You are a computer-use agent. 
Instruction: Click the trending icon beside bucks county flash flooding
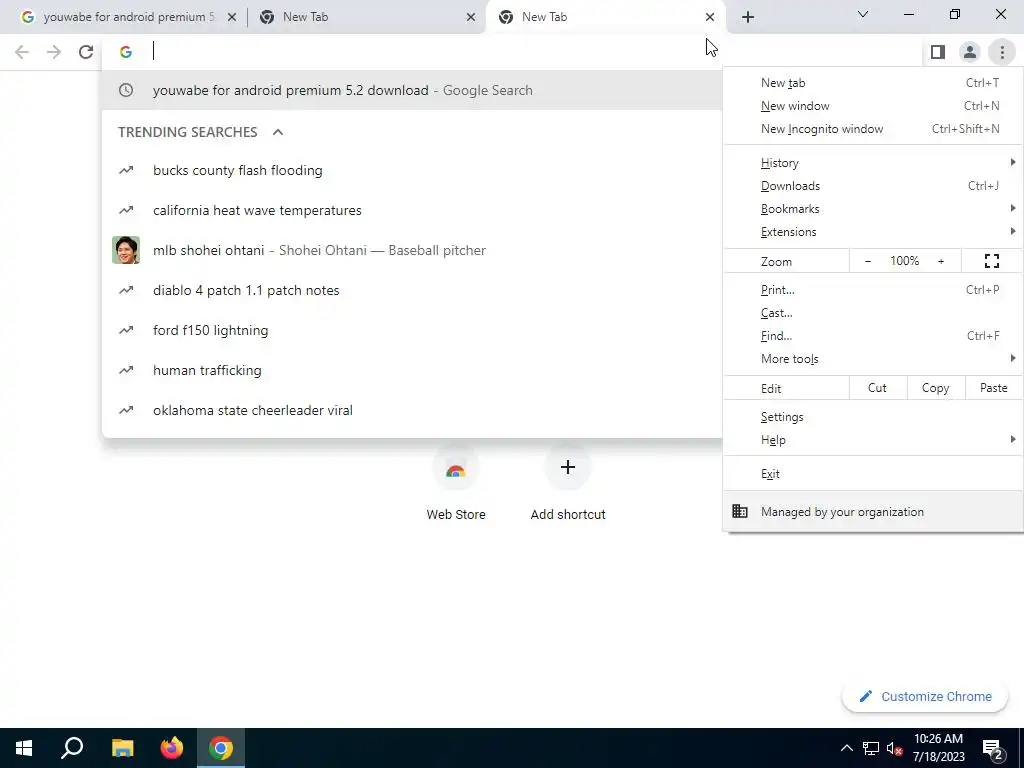pos(126,170)
